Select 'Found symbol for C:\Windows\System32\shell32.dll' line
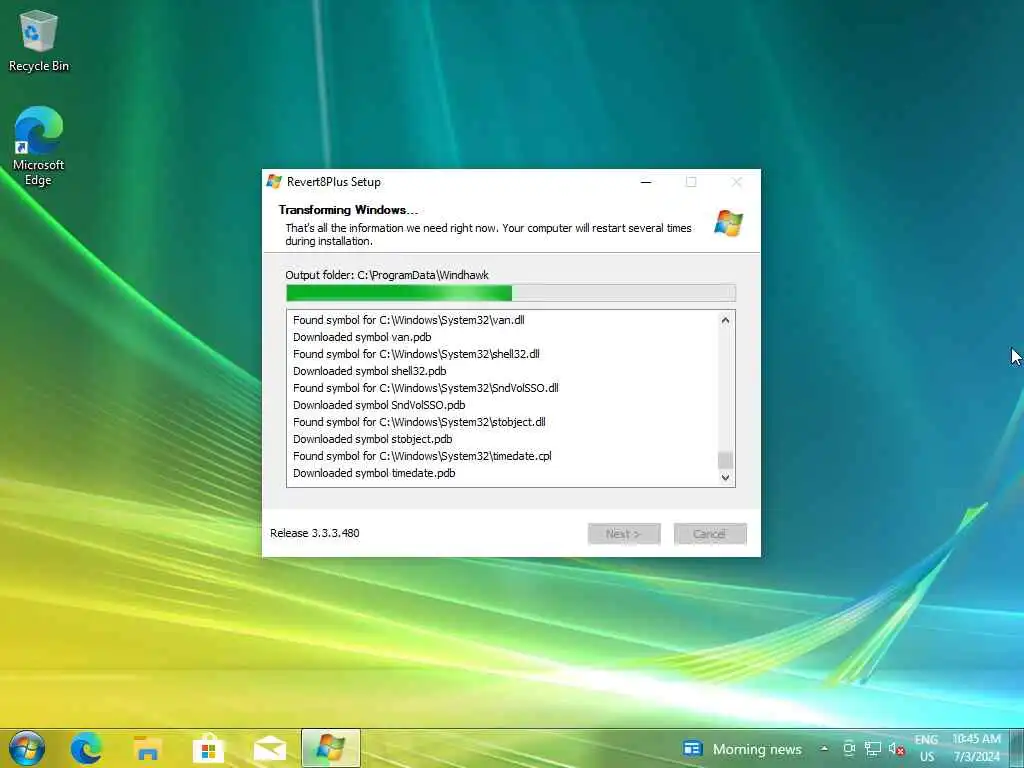1024x768 pixels. [416, 354]
